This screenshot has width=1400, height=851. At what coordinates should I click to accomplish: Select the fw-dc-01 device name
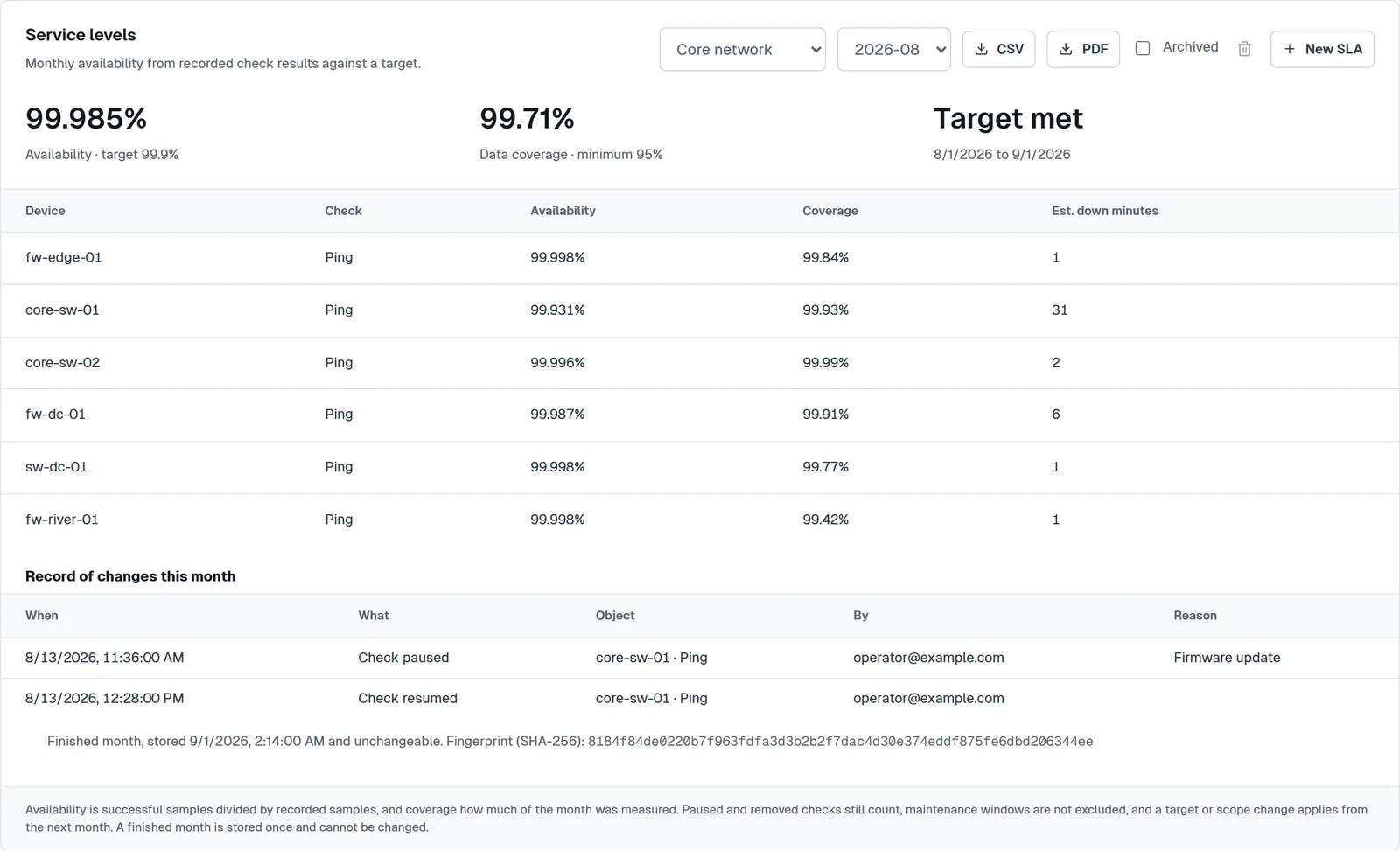click(x=55, y=414)
